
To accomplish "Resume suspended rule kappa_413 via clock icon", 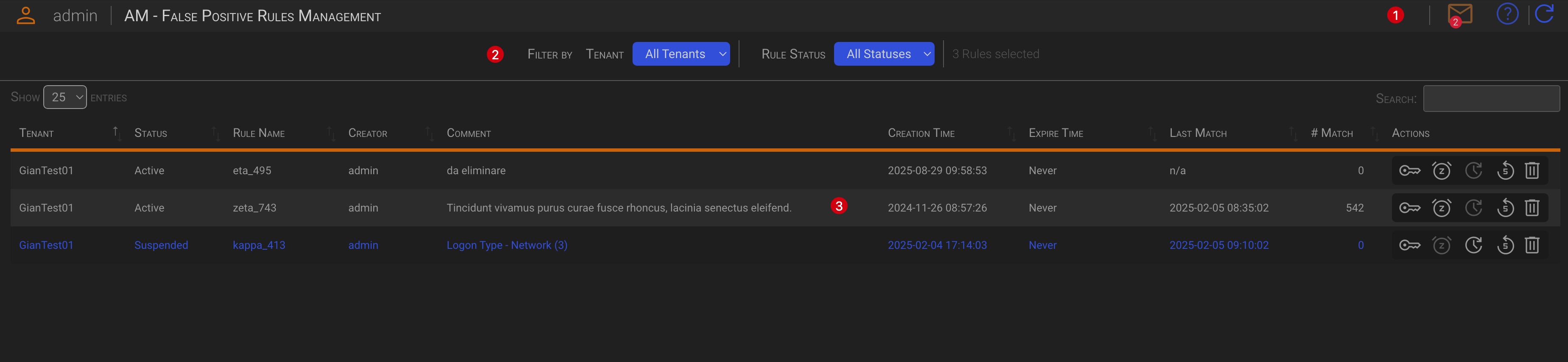I will click(1473, 245).
